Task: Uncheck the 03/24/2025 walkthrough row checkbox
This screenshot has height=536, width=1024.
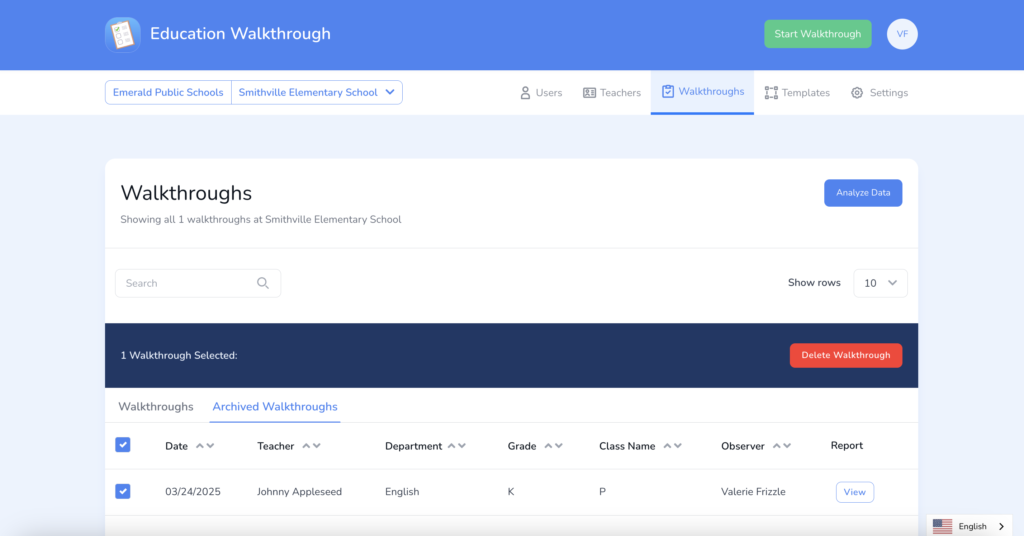Action: point(123,491)
